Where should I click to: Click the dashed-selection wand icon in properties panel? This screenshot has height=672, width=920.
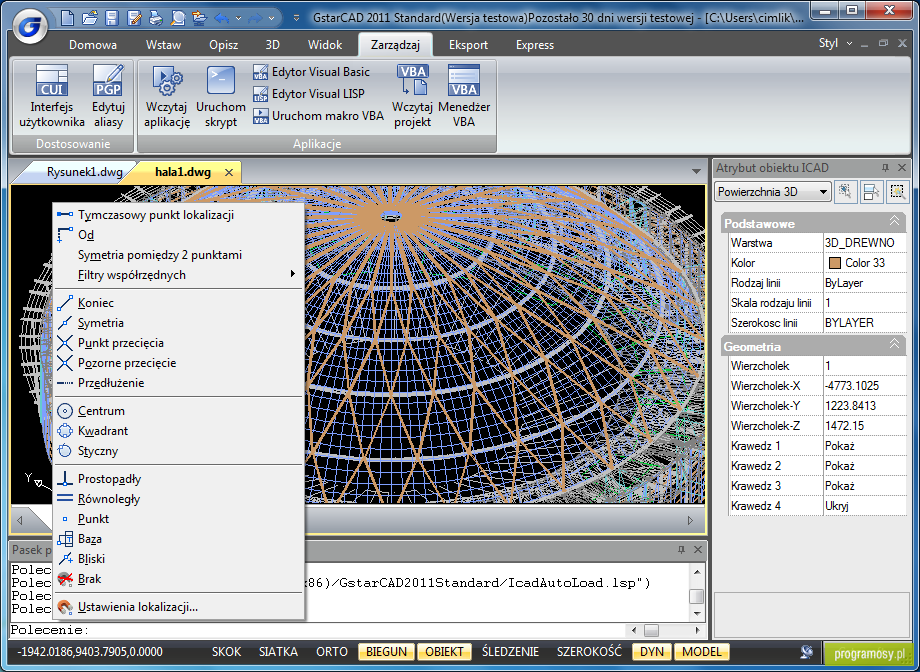pyautogui.click(x=898, y=191)
